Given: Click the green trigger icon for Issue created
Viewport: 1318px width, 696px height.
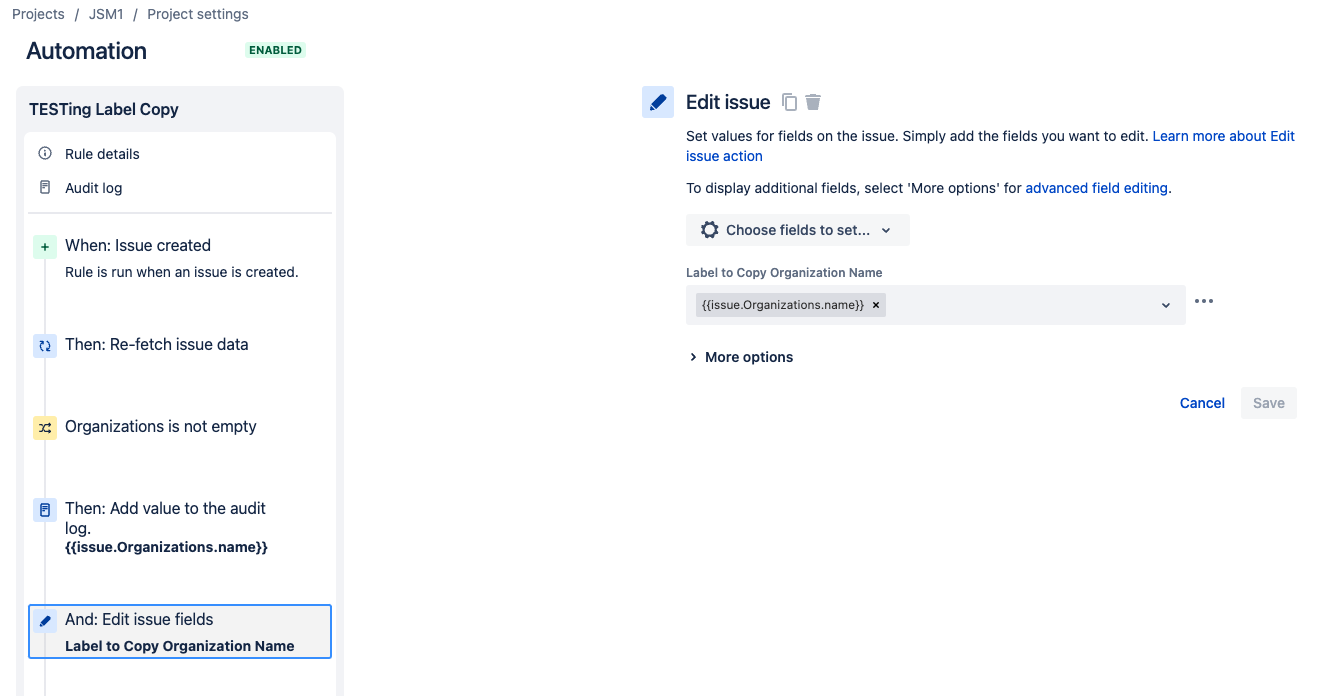Looking at the screenshot, I should [x=44, y=245].
